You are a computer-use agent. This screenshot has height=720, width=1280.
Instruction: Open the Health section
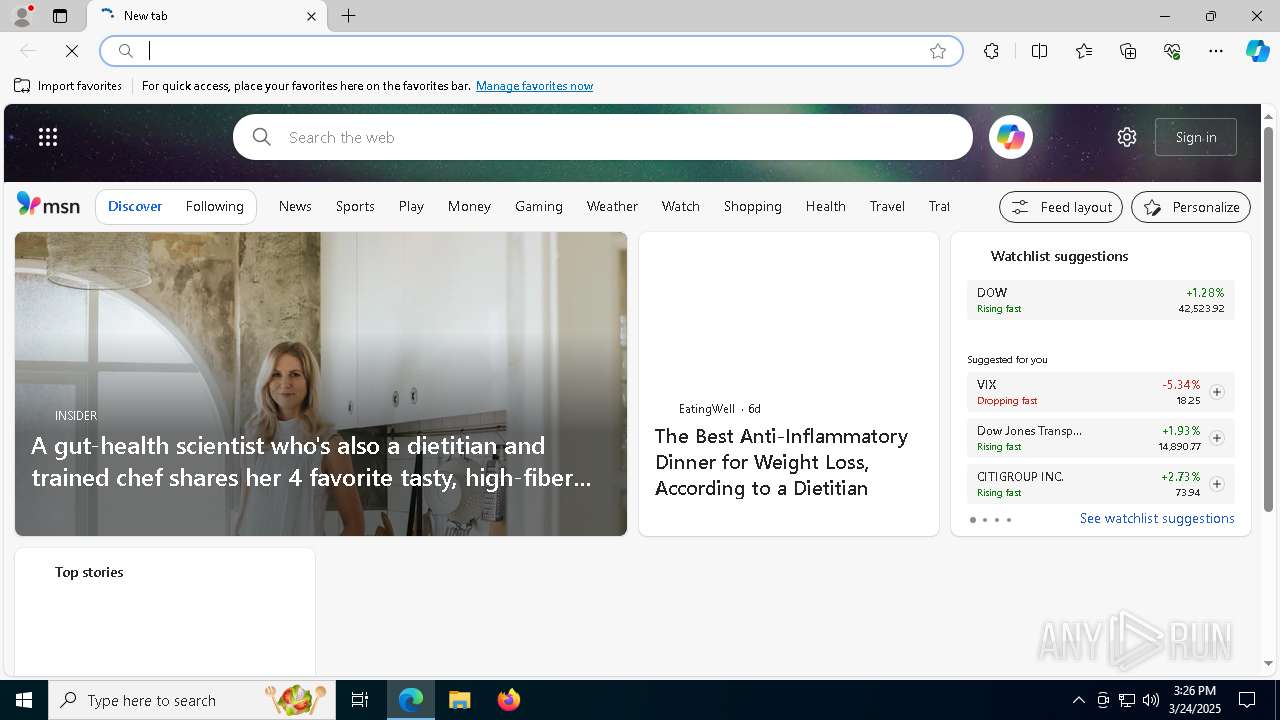pos(826,206)
